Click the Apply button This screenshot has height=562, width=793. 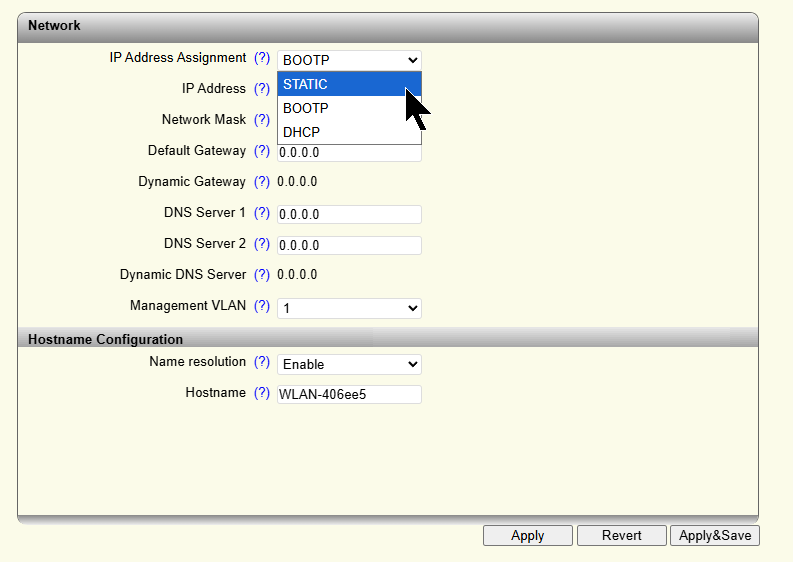click(x=527, y=536)
